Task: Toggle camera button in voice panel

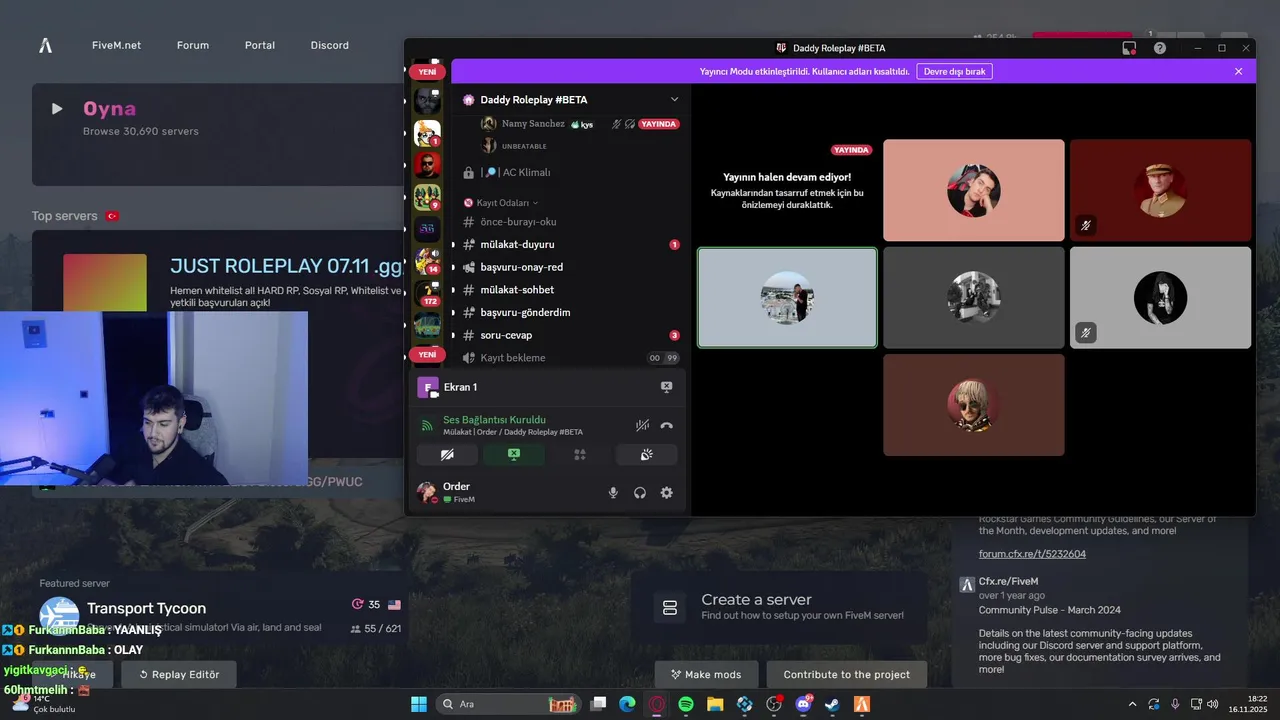Action: 447,454
